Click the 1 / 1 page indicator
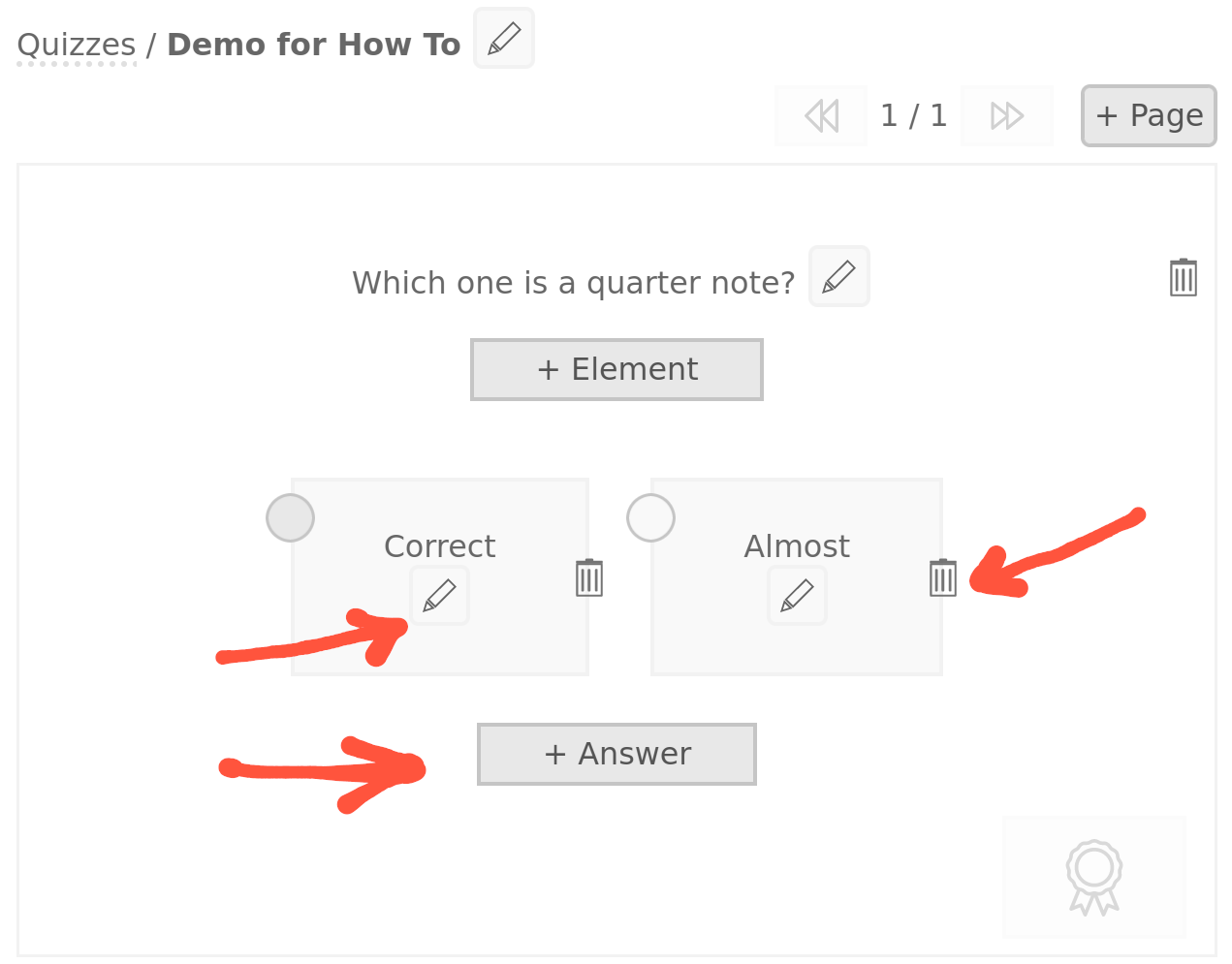The height and width of the screenshot is (964, 1232). coord(913,116)
